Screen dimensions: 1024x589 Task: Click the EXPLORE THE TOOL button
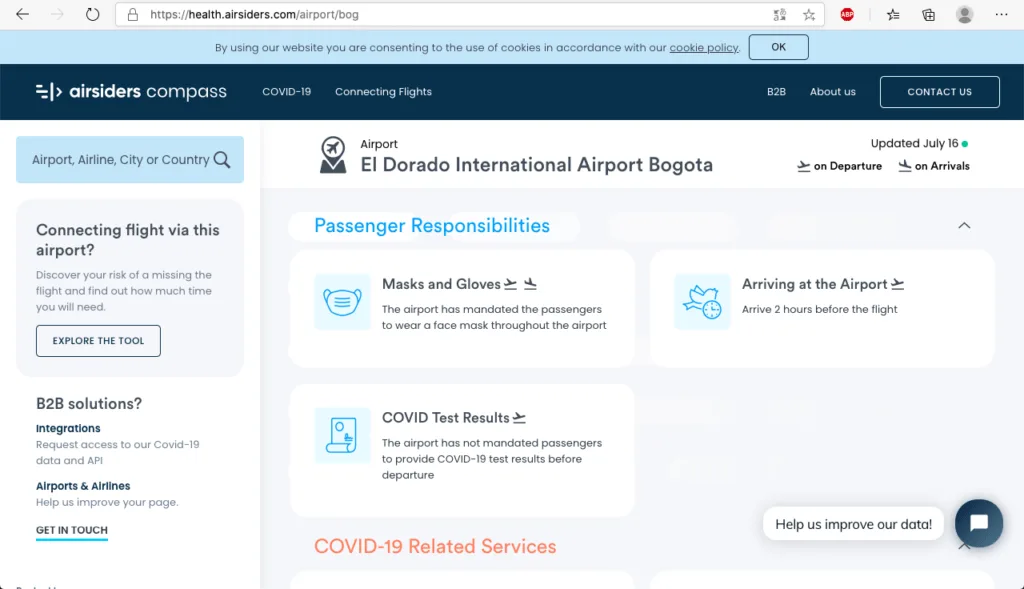[98, 341]
